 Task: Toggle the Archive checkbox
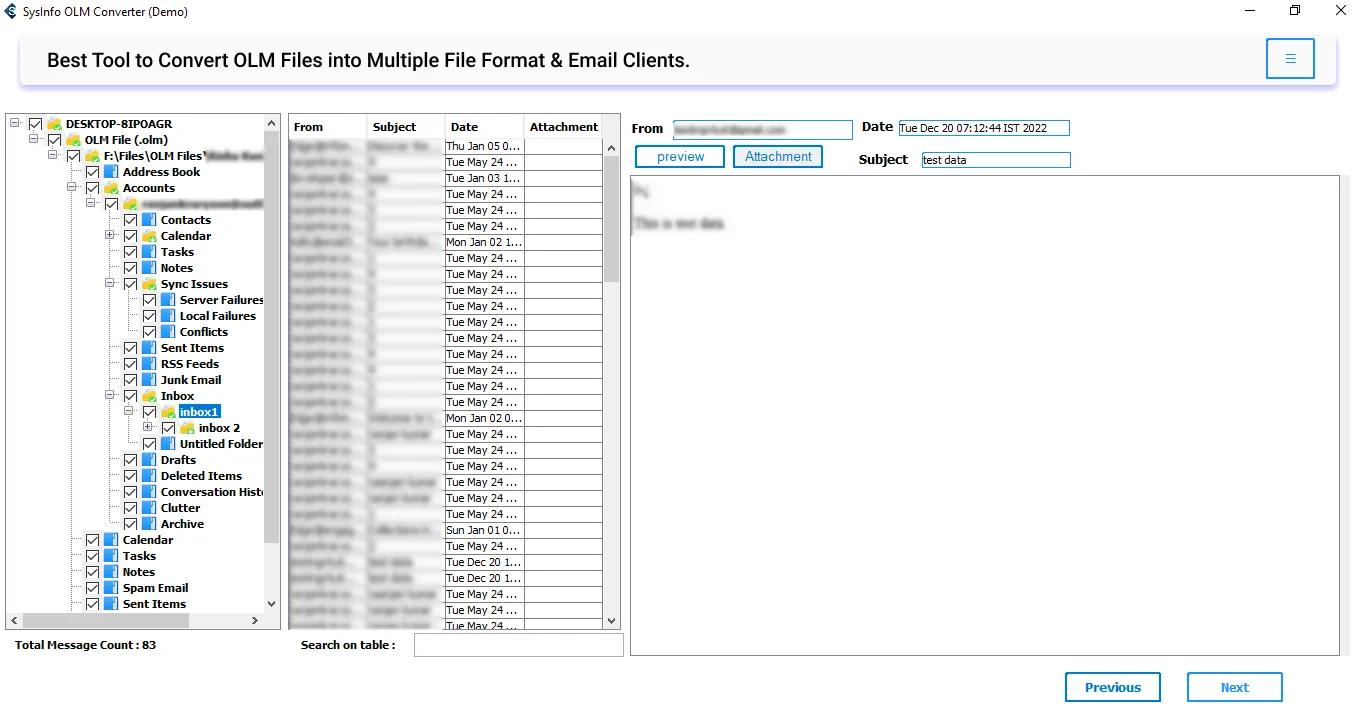tap(131, 524)
